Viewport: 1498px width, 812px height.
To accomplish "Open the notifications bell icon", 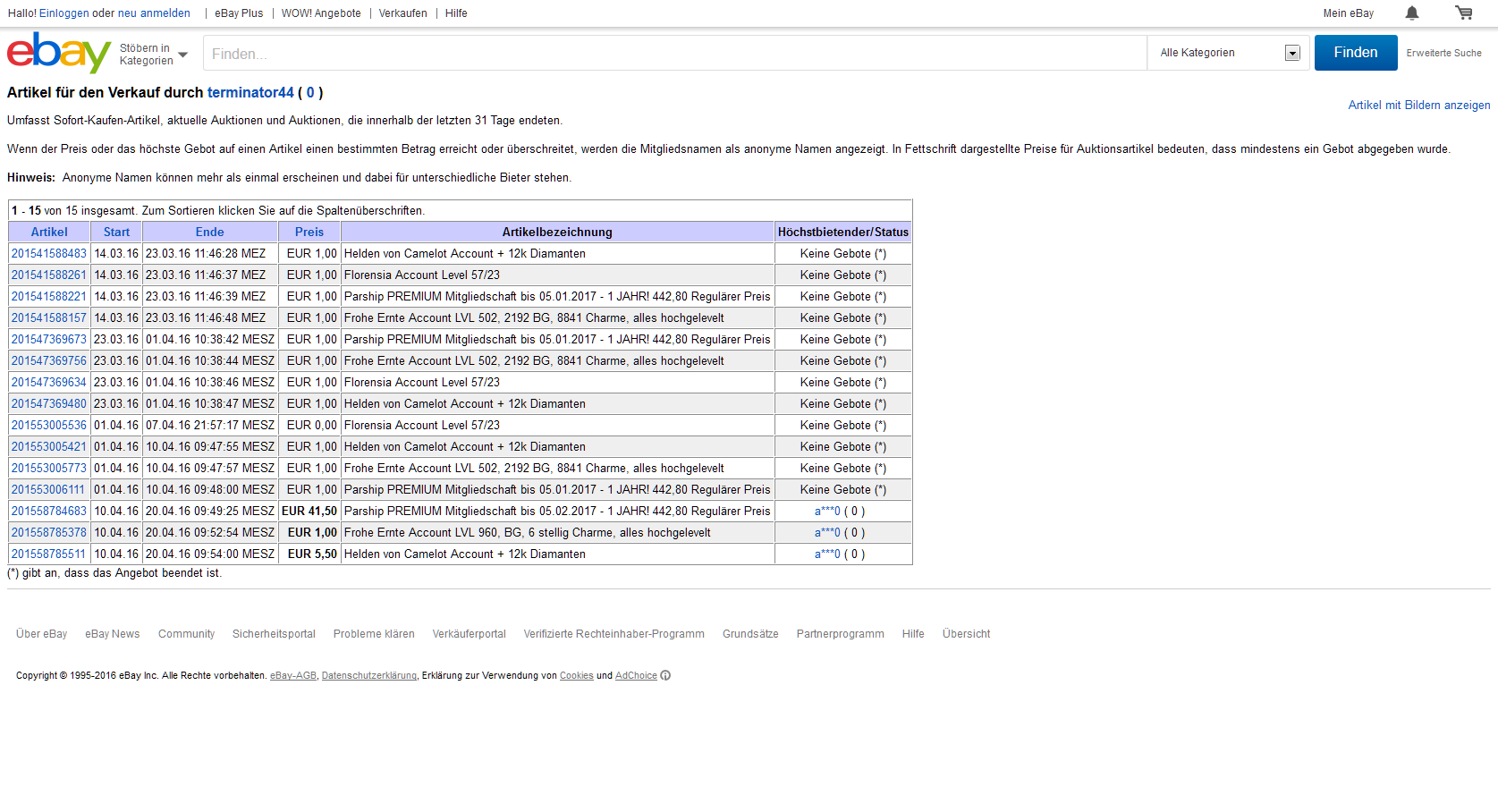I will click(x=1412, y=13).
